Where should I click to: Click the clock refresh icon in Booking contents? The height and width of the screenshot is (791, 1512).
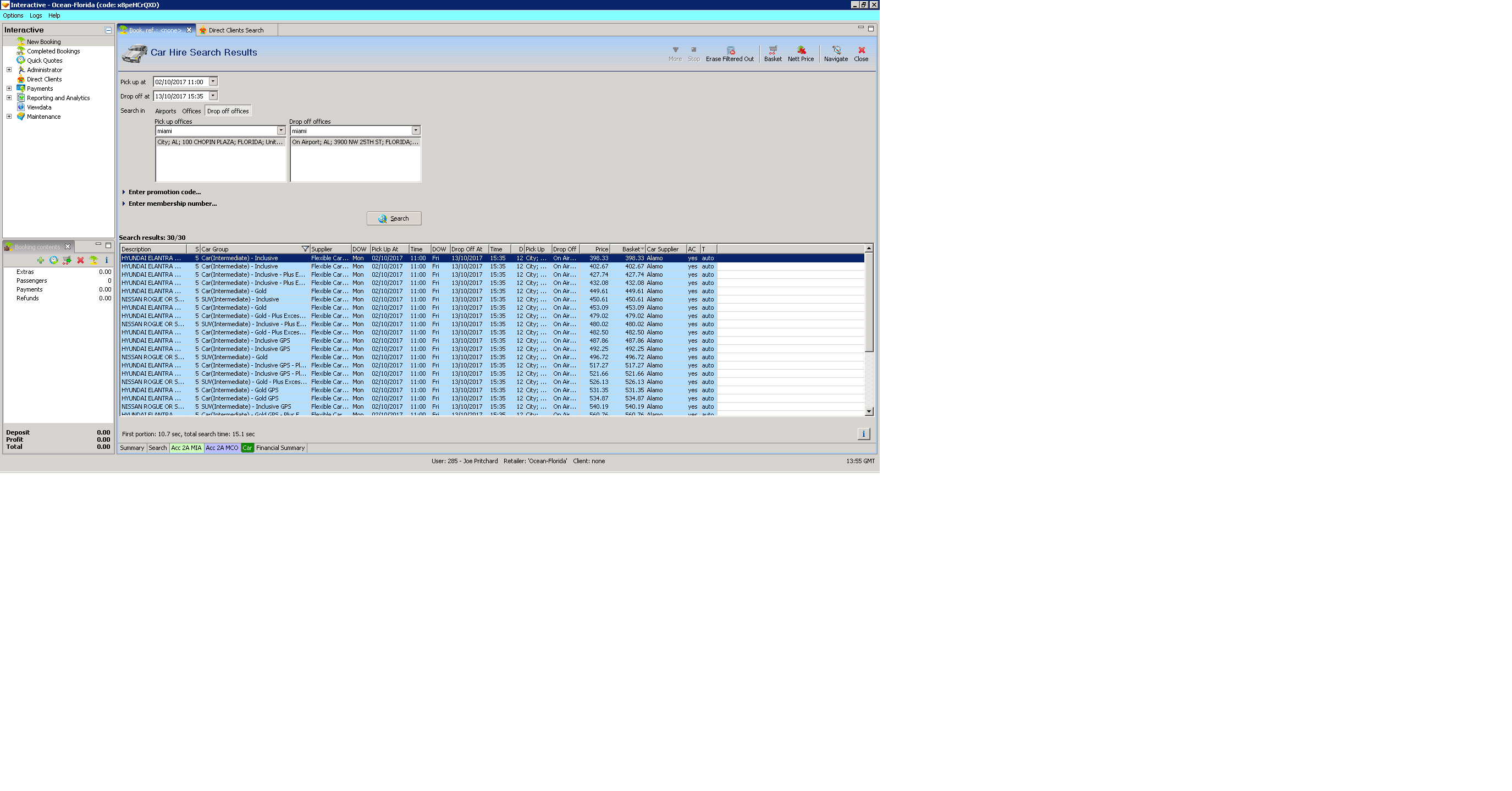53,260
